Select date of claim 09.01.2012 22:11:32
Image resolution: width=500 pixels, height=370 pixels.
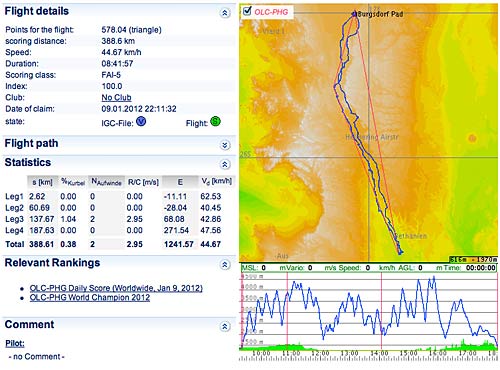point(139,109)
